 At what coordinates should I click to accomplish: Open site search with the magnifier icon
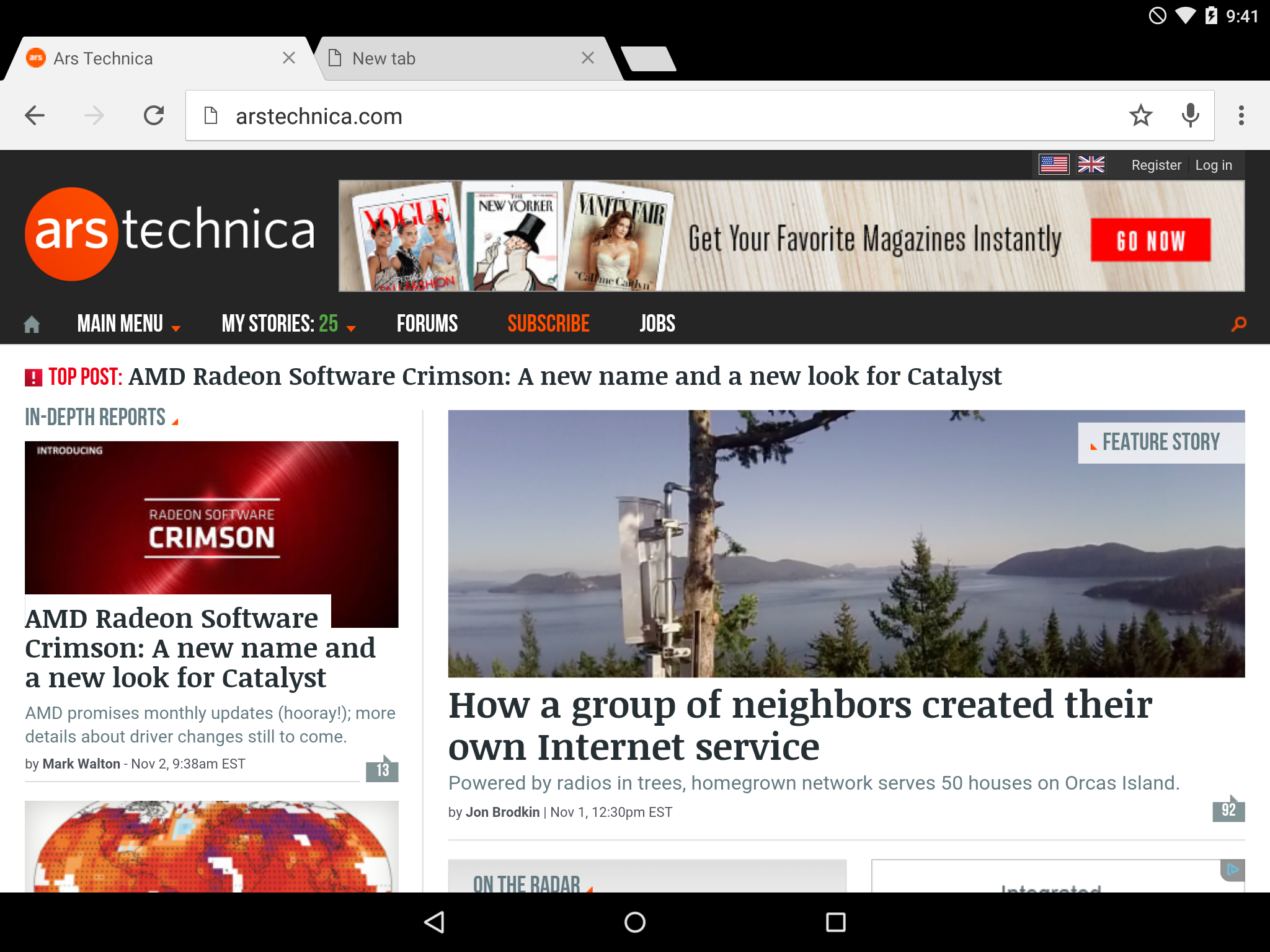[x=1238, y=323]
